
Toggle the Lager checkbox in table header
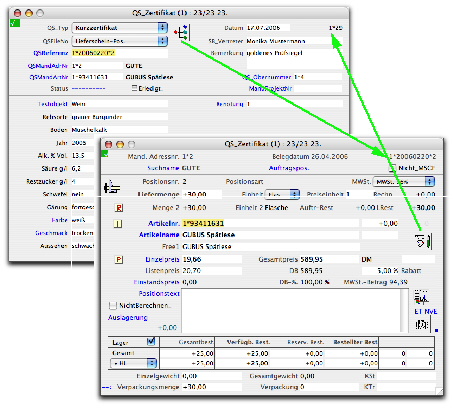pyautogui.click(x=151, y=341)
